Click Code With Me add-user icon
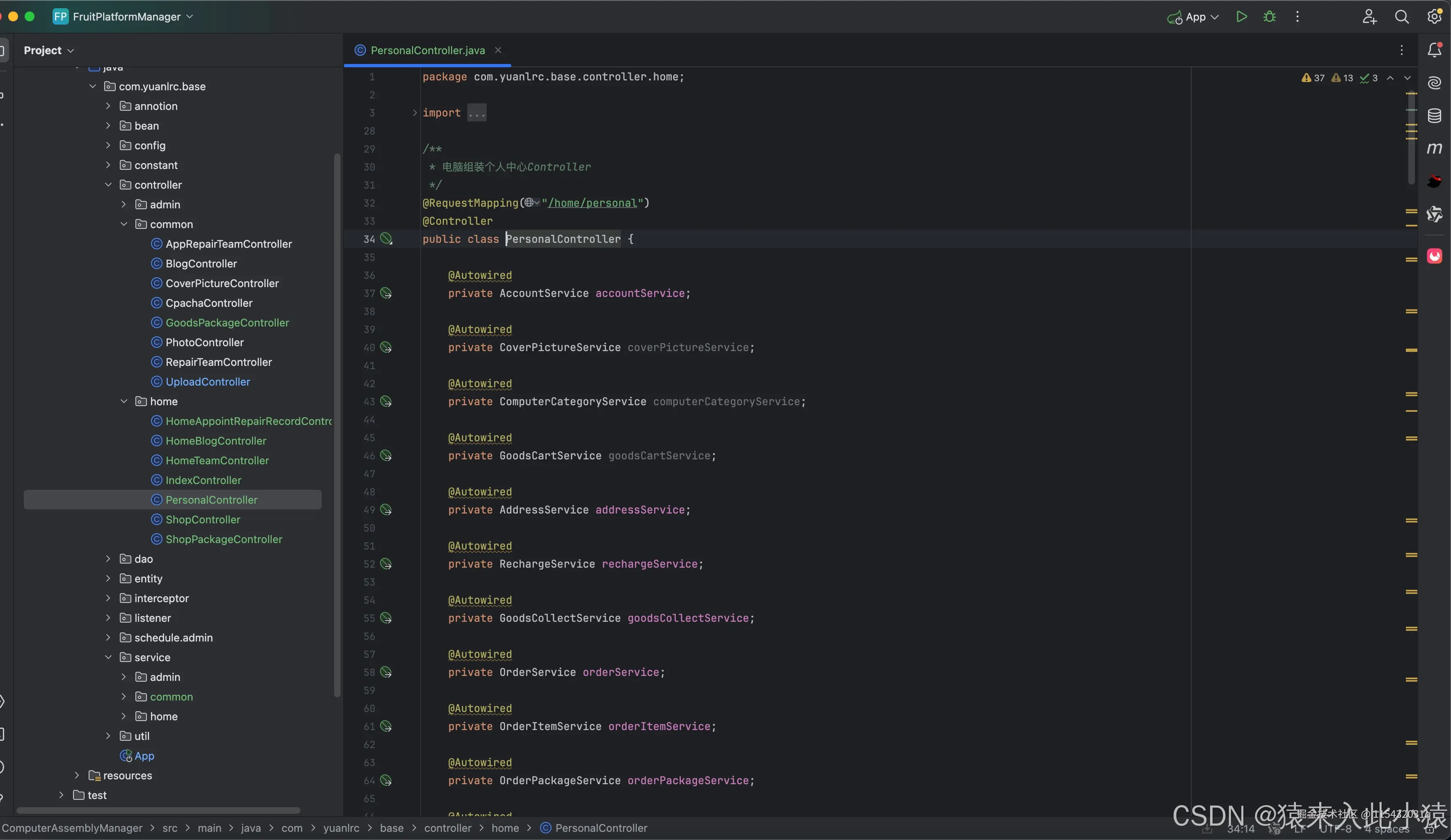 [x=1369, y=17]
